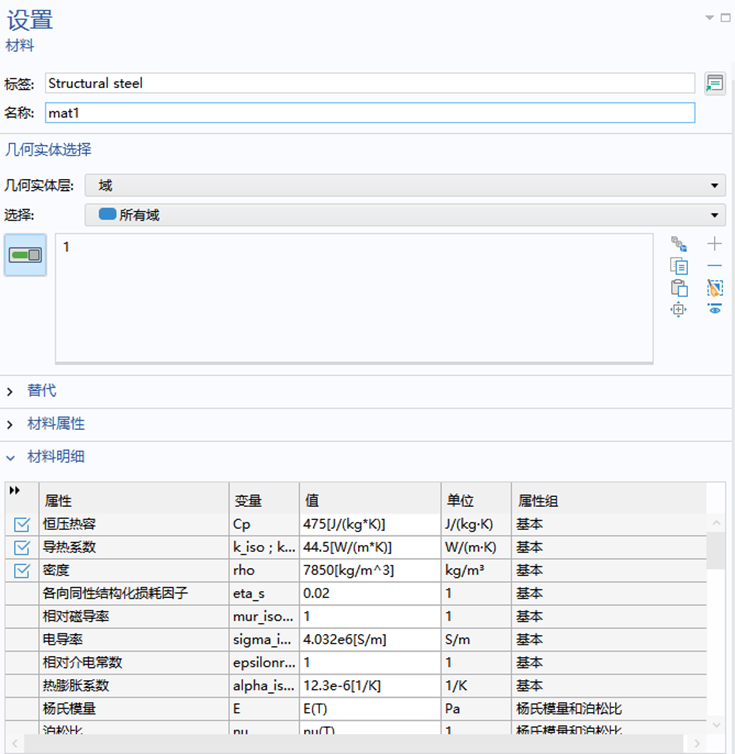735x754 pixels.
Task: Click the 相对介电常数 property row
Action: (356, 663)
